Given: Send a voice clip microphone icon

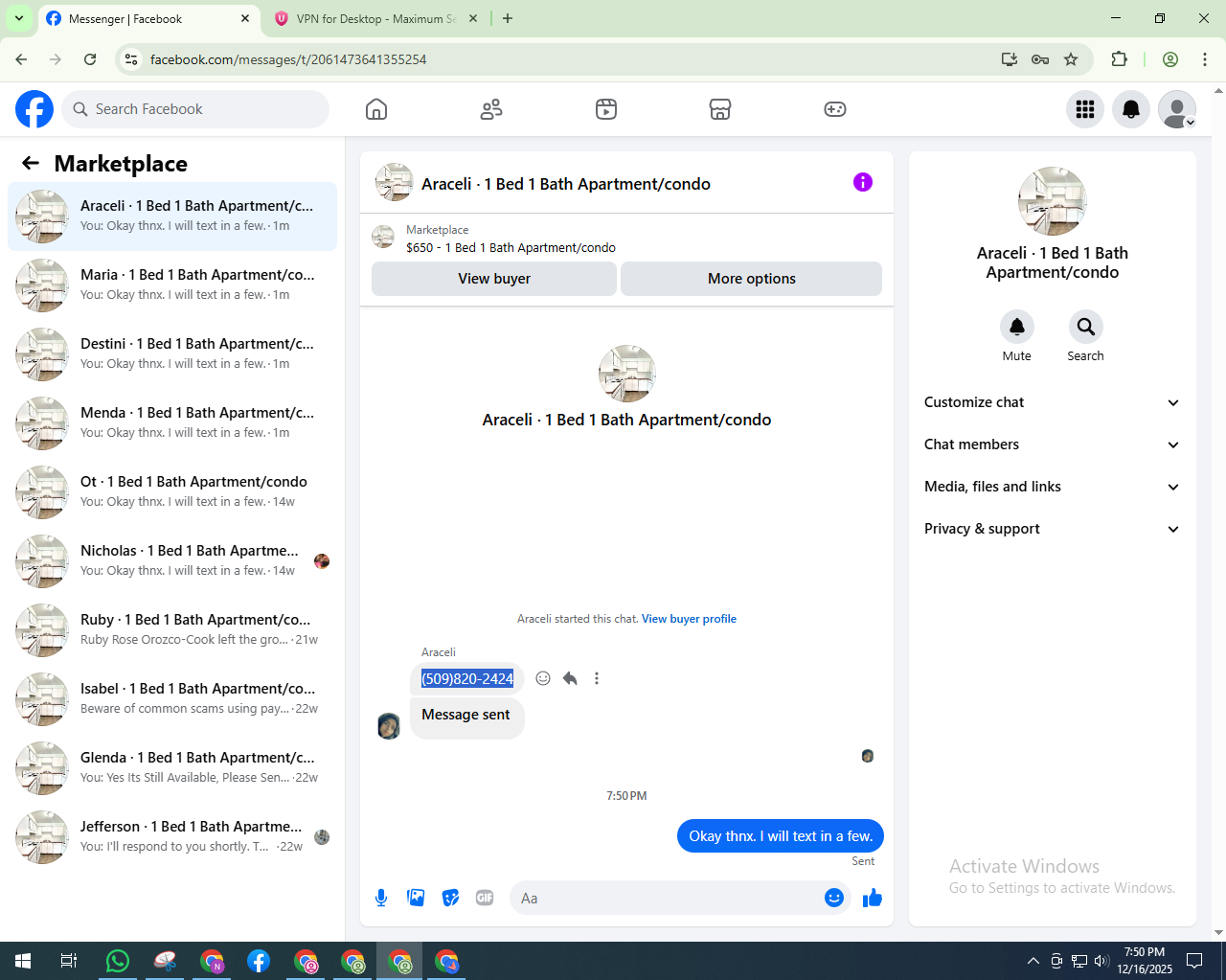Looking at the screenshot, I should pos(381,898).
